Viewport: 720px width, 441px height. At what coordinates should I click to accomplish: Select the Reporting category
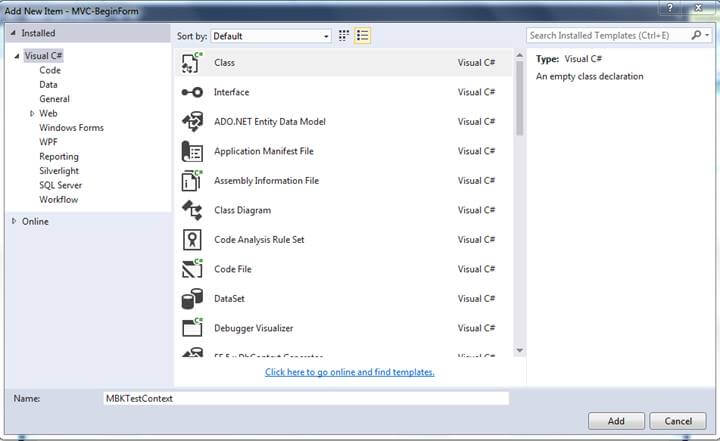(59, 157)
